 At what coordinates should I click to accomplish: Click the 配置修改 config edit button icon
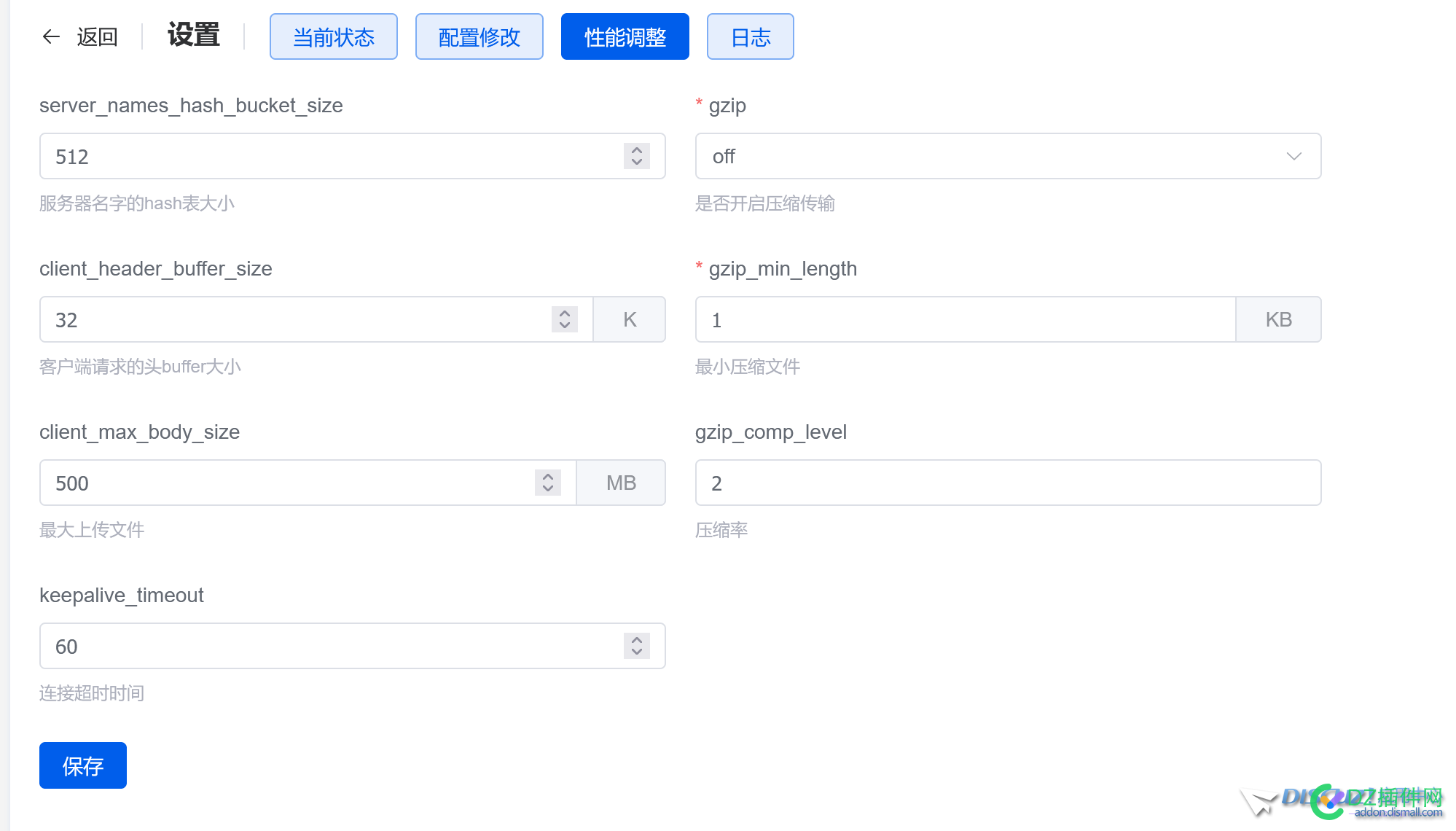pyautogui.click(x=479, y=37)
